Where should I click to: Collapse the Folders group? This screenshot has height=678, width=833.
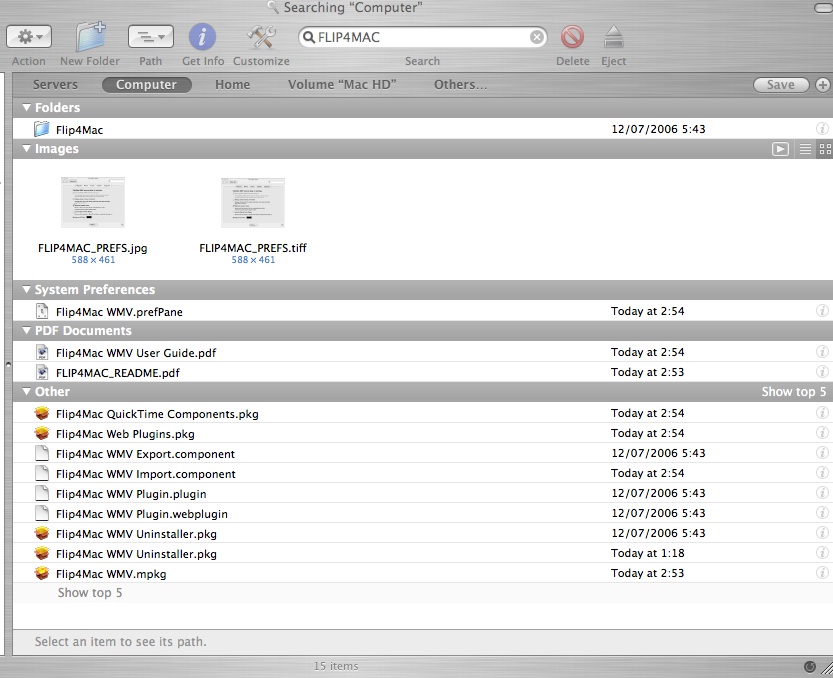[27, 107]
